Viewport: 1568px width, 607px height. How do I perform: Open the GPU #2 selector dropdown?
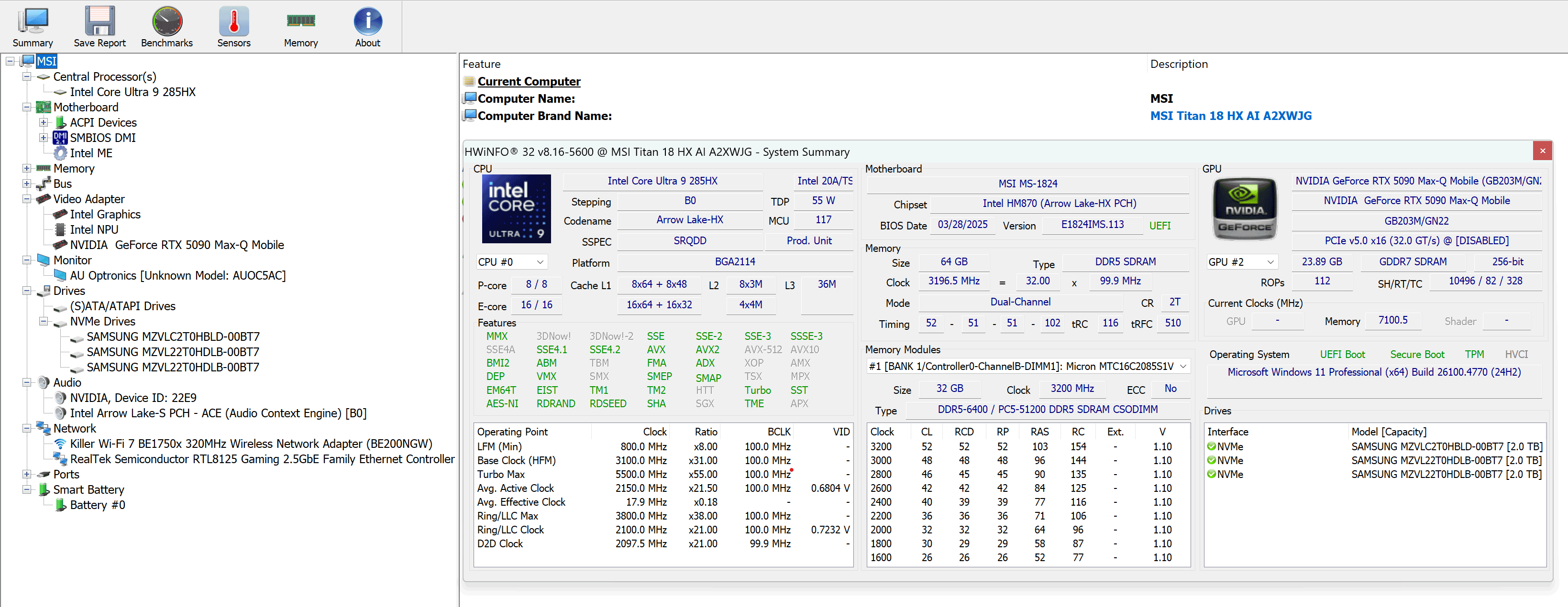point(1242,261)
